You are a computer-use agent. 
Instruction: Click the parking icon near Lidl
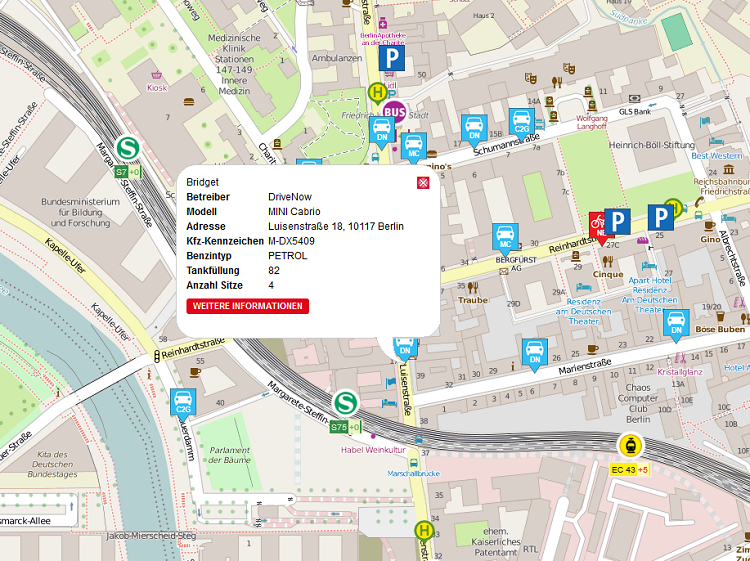pos(396,61)
